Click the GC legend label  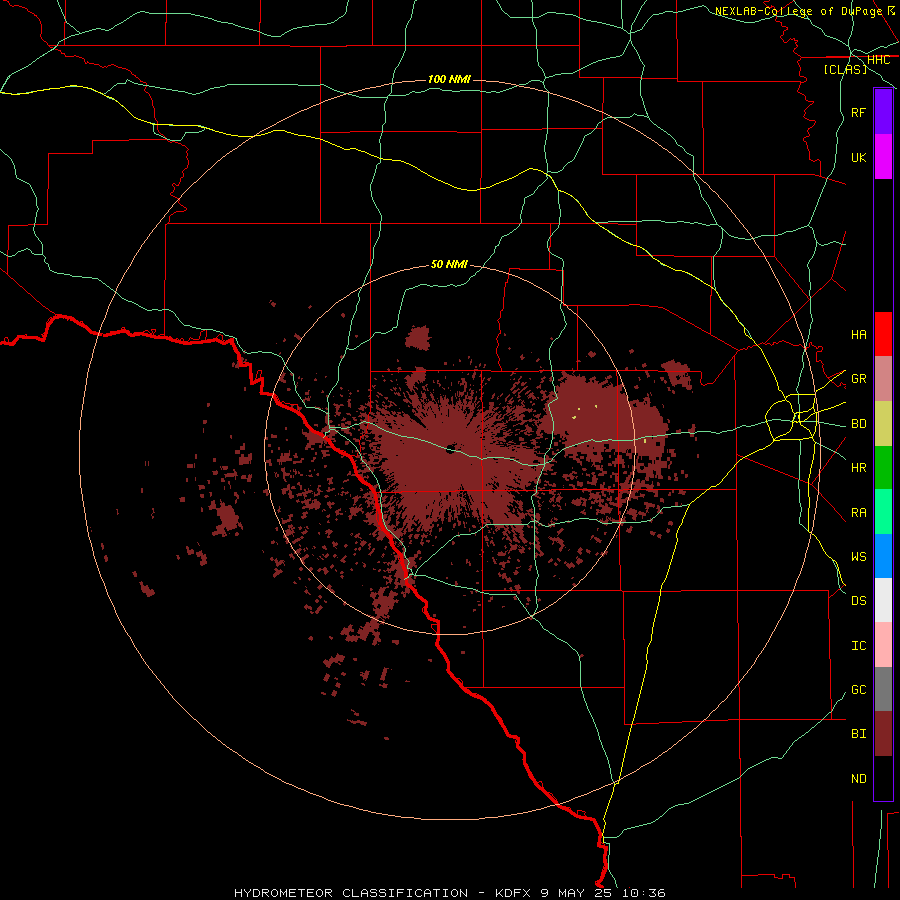[858, 690]
